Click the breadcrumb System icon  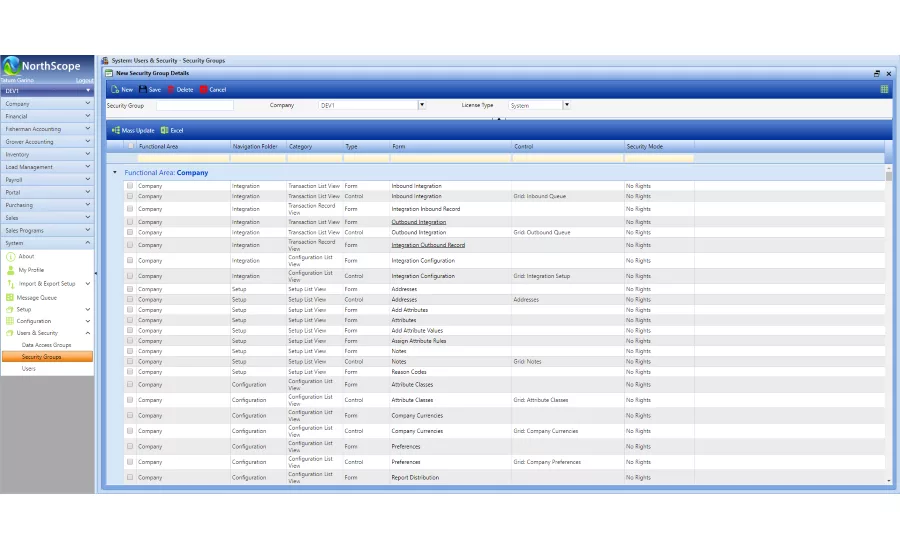click(x=105, y=60)
